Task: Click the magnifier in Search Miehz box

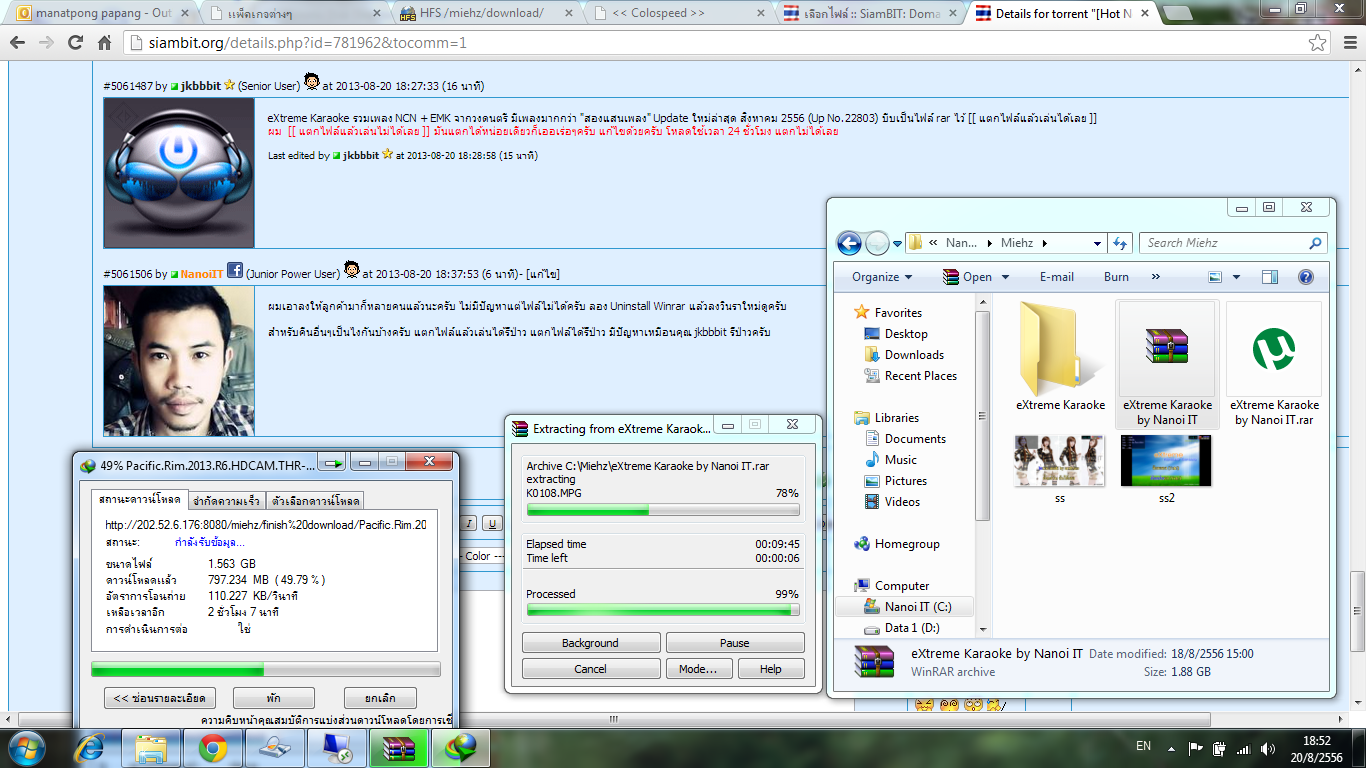Action: click(x=1315, y=243)
